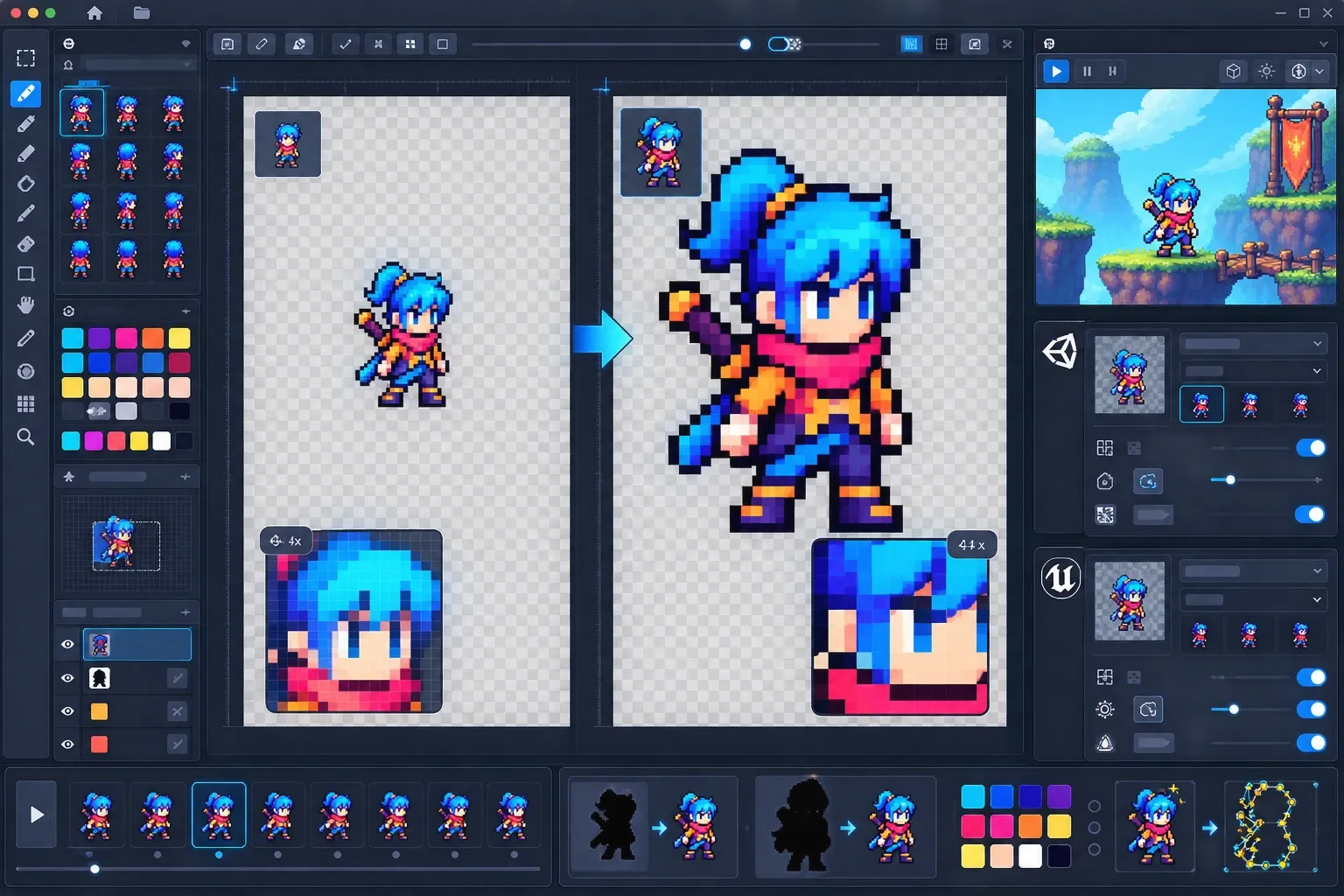Viewport: 1344px width, 896px height.
Task: Toggle visibility of the orange swatch layer
Action: point(67,711)
